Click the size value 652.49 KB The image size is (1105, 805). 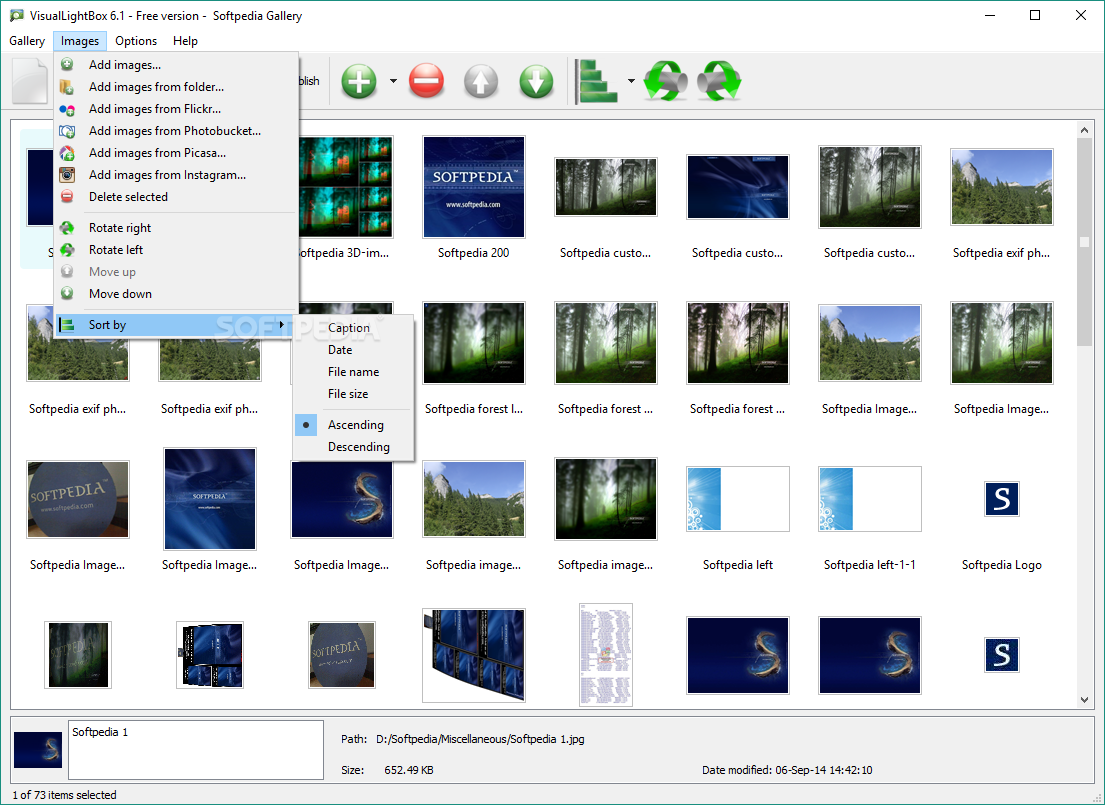[409, 770]
